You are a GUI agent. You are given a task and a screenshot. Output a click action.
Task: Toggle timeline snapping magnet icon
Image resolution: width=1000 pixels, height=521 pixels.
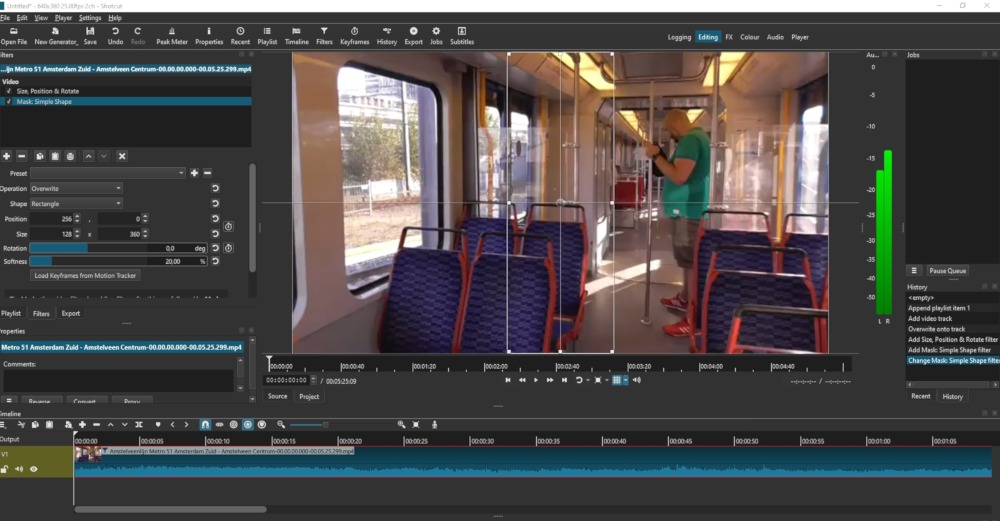pyautogui.click(x=205, y=424)
